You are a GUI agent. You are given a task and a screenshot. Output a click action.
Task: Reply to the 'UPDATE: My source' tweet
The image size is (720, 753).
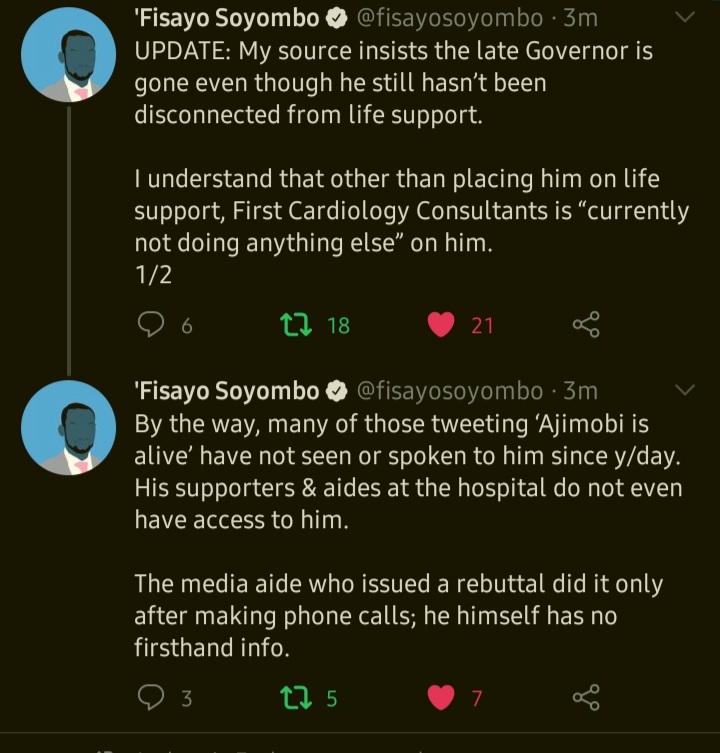pos(151,324)
